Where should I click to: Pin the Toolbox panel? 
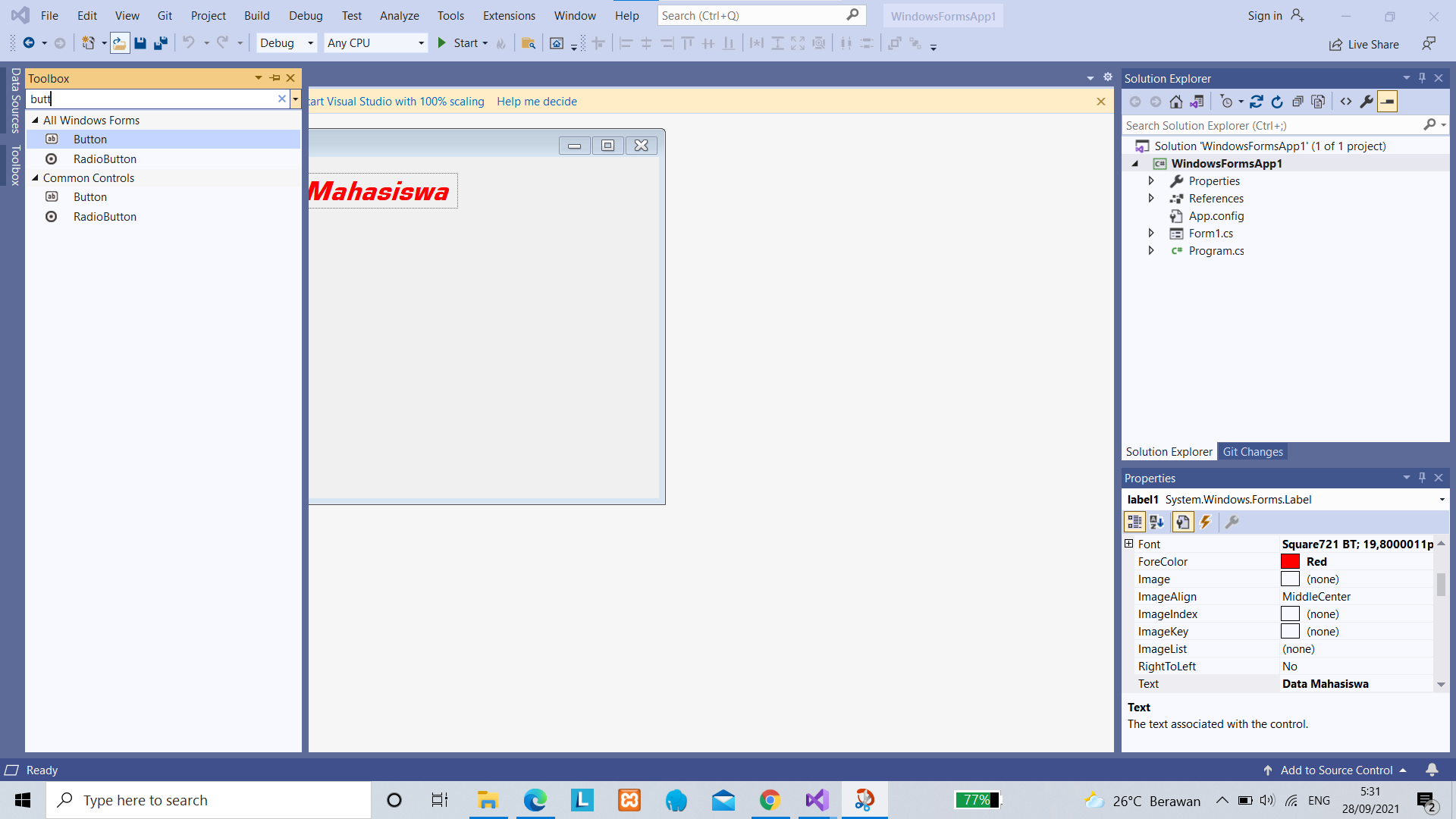click(274, 78)
